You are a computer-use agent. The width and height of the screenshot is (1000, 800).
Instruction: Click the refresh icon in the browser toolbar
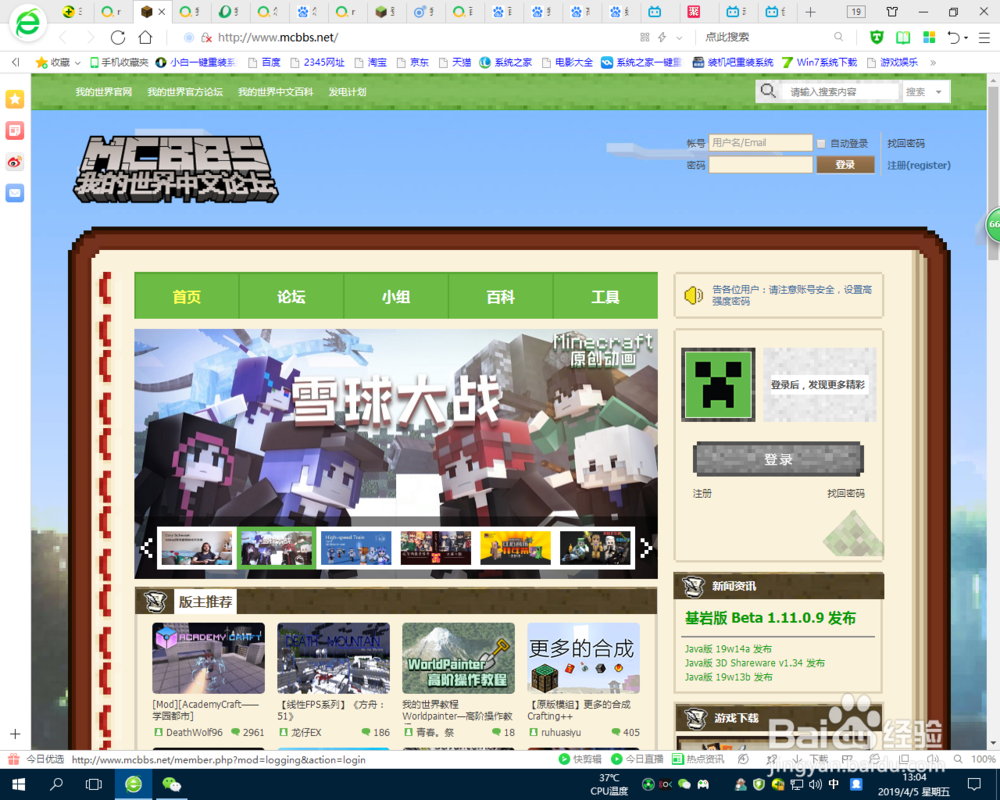pyautogui.click(x=117, y=37)
